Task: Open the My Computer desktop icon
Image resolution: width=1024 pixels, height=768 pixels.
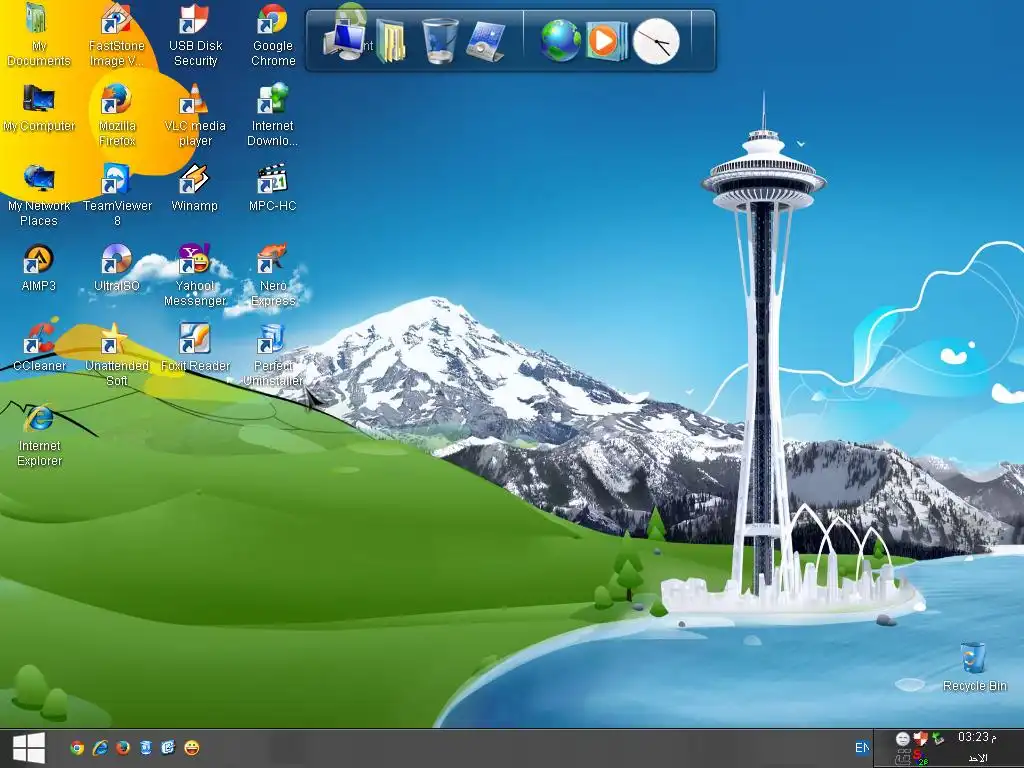Action: tap(39, 108)
